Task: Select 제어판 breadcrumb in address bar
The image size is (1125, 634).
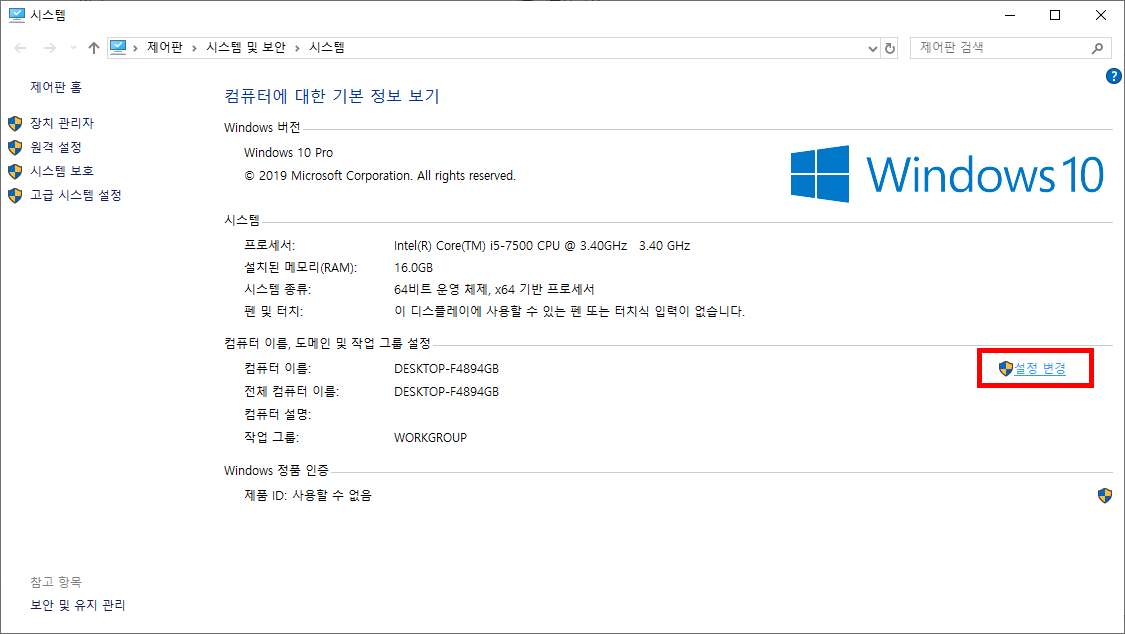Action: 165,47
